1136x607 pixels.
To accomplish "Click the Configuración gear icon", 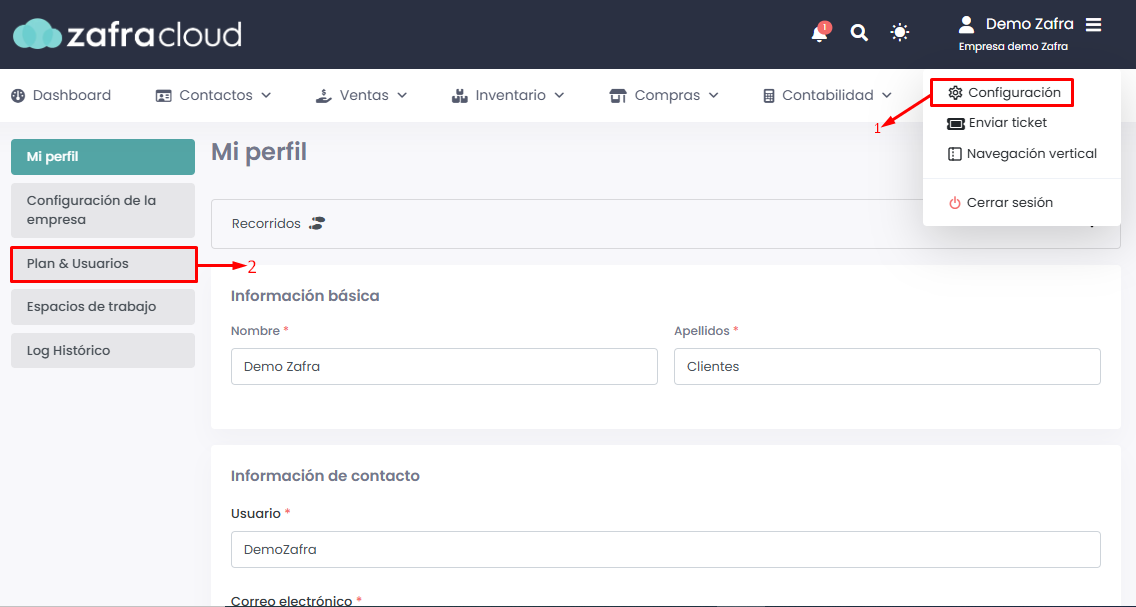I will pos(955,93).
